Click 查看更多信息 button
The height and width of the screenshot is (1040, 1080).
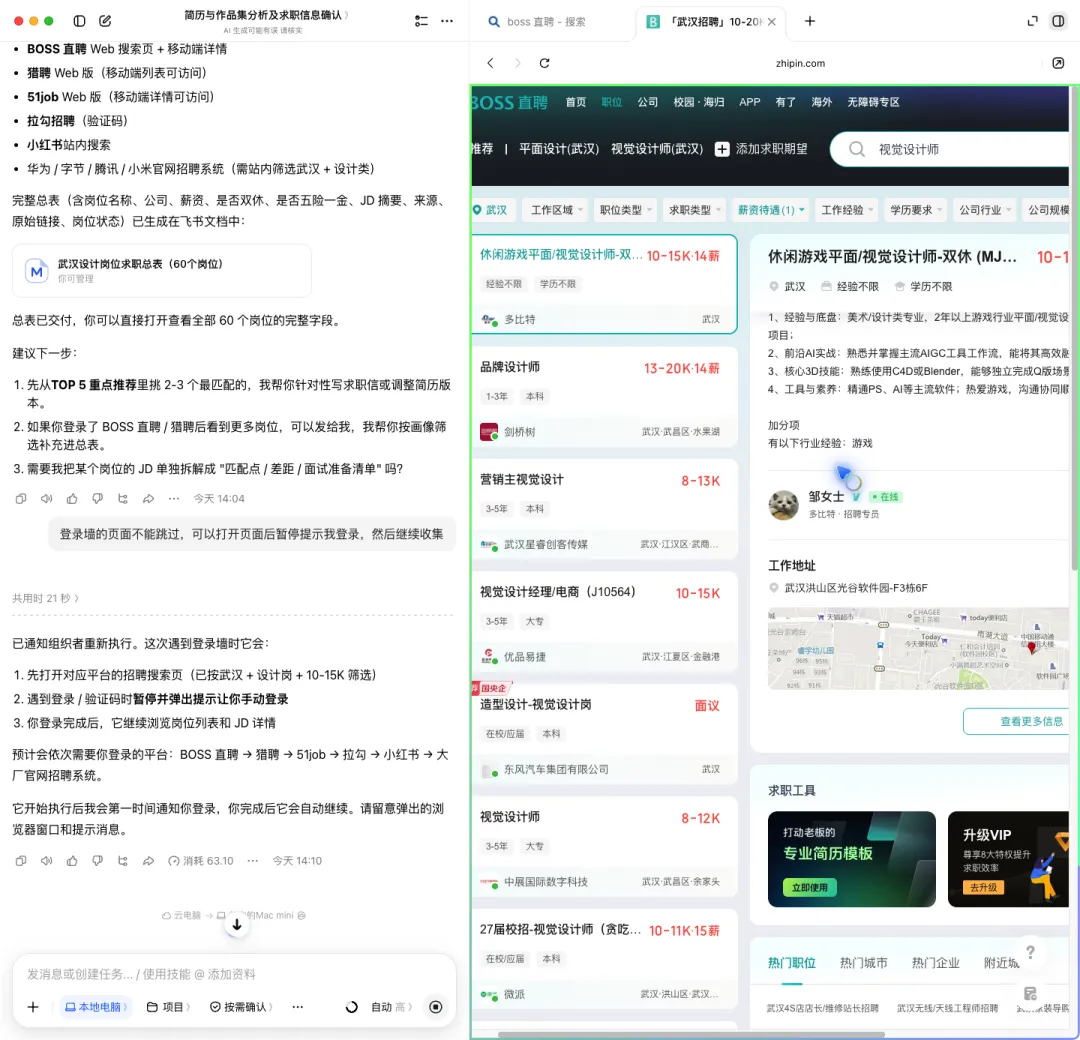[1017, 721]
